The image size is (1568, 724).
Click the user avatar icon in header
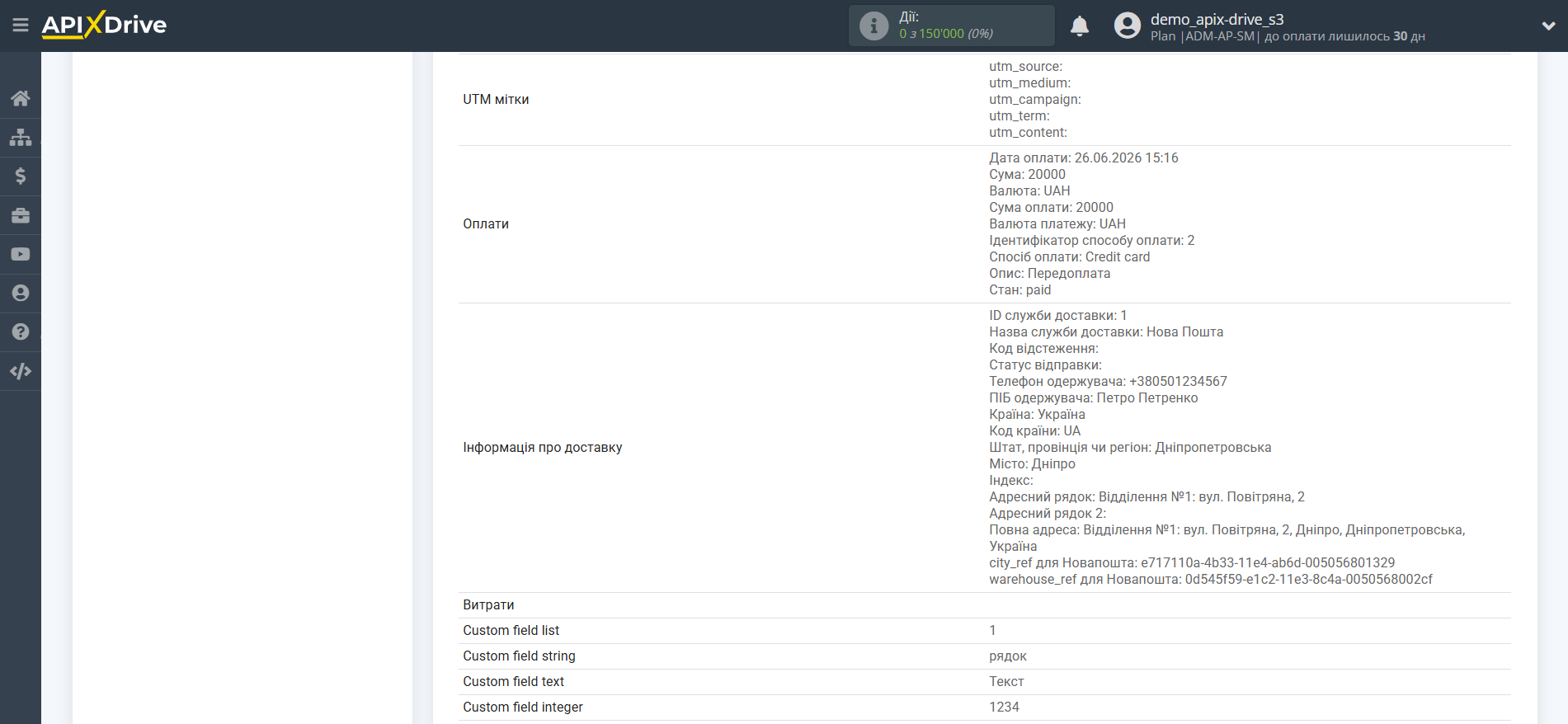pyautogui.click(x=1127, y=26)
